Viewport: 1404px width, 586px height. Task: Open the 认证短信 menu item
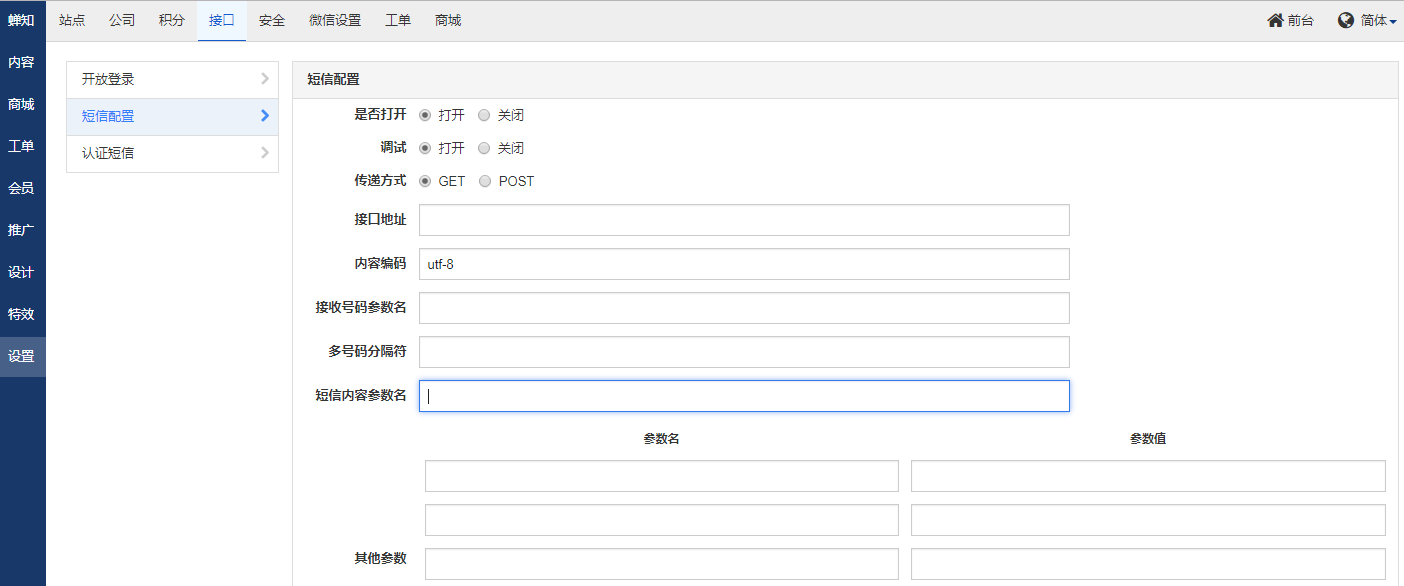point(108,153)
